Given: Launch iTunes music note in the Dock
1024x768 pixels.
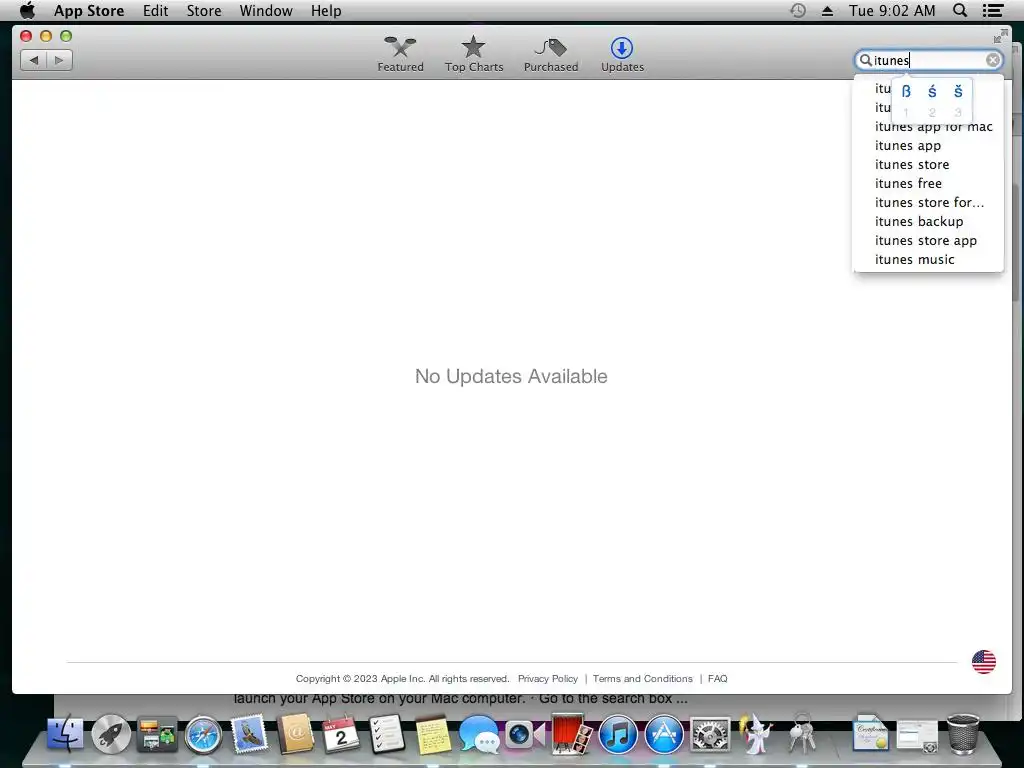Looking at the screenshot, I should click(x=618, y=734).
